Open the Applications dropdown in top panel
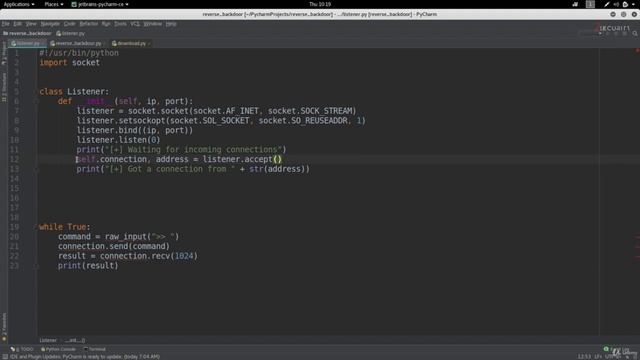This screenshot has height=360, width=640. pyautogui.click(x=19, y=4)
